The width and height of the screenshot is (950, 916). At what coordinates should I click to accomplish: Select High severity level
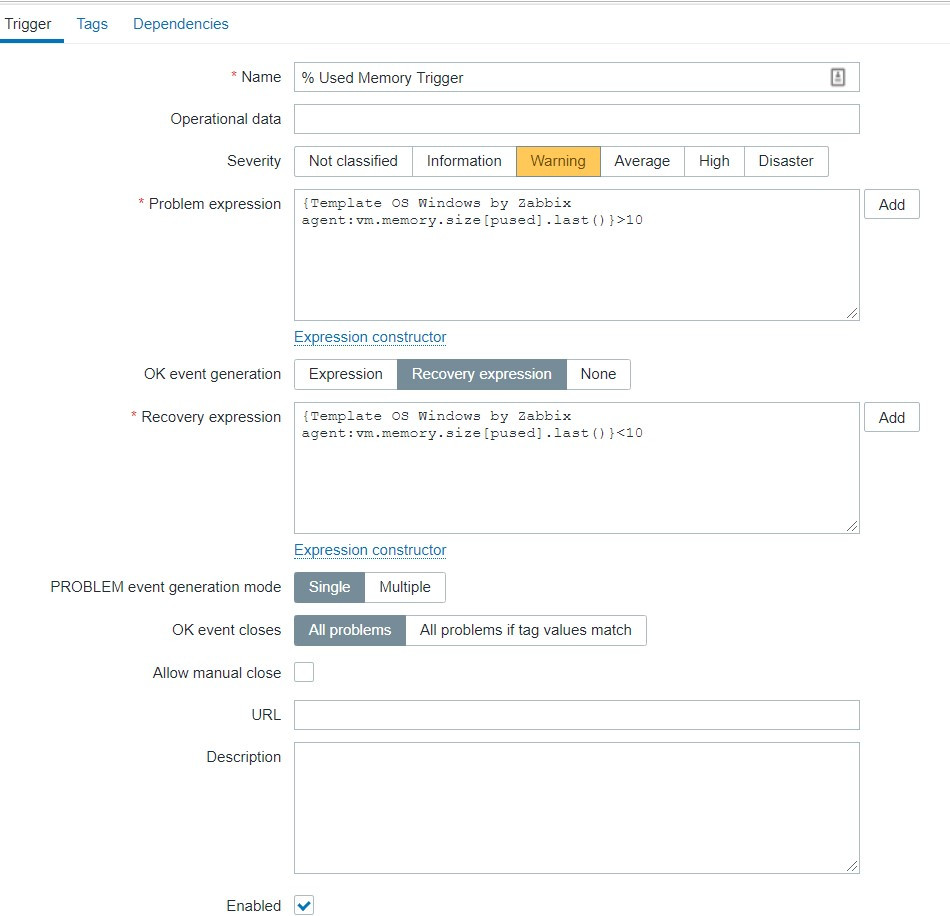(x=714, y=161)
